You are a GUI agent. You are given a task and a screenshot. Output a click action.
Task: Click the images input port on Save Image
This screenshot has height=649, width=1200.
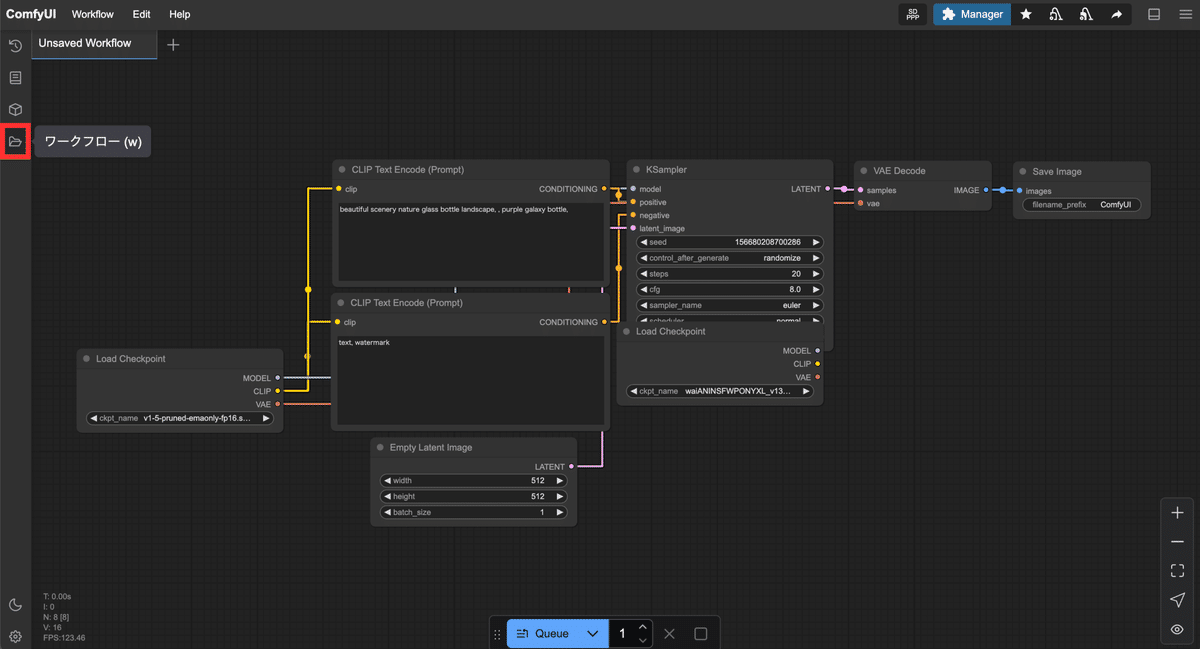(x=1019, y=191)
